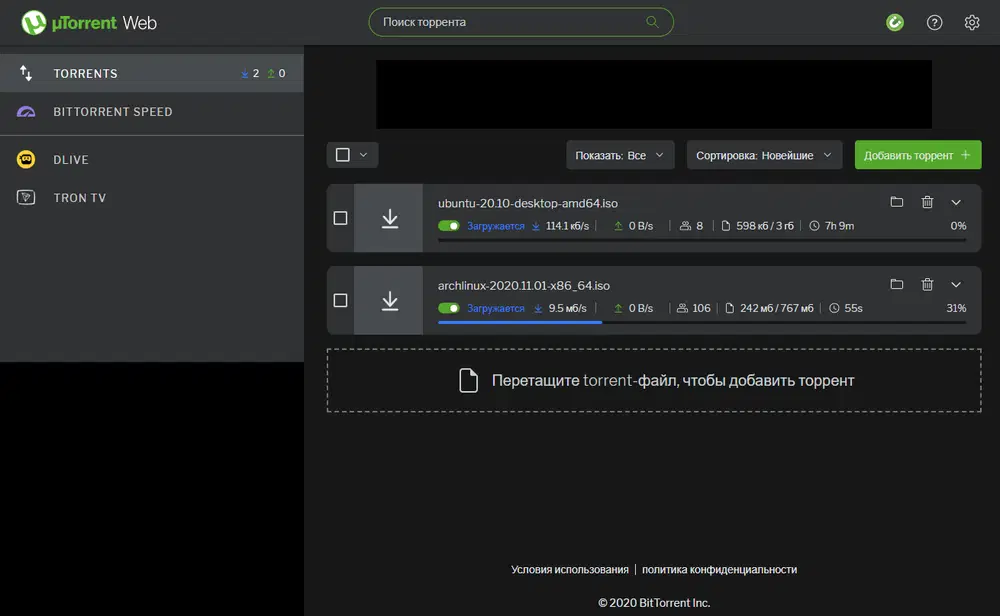1000x616 pixels.
Task: Open the политика конфиденциальности link
Action: pyautogui.click(x=719, y=569)
